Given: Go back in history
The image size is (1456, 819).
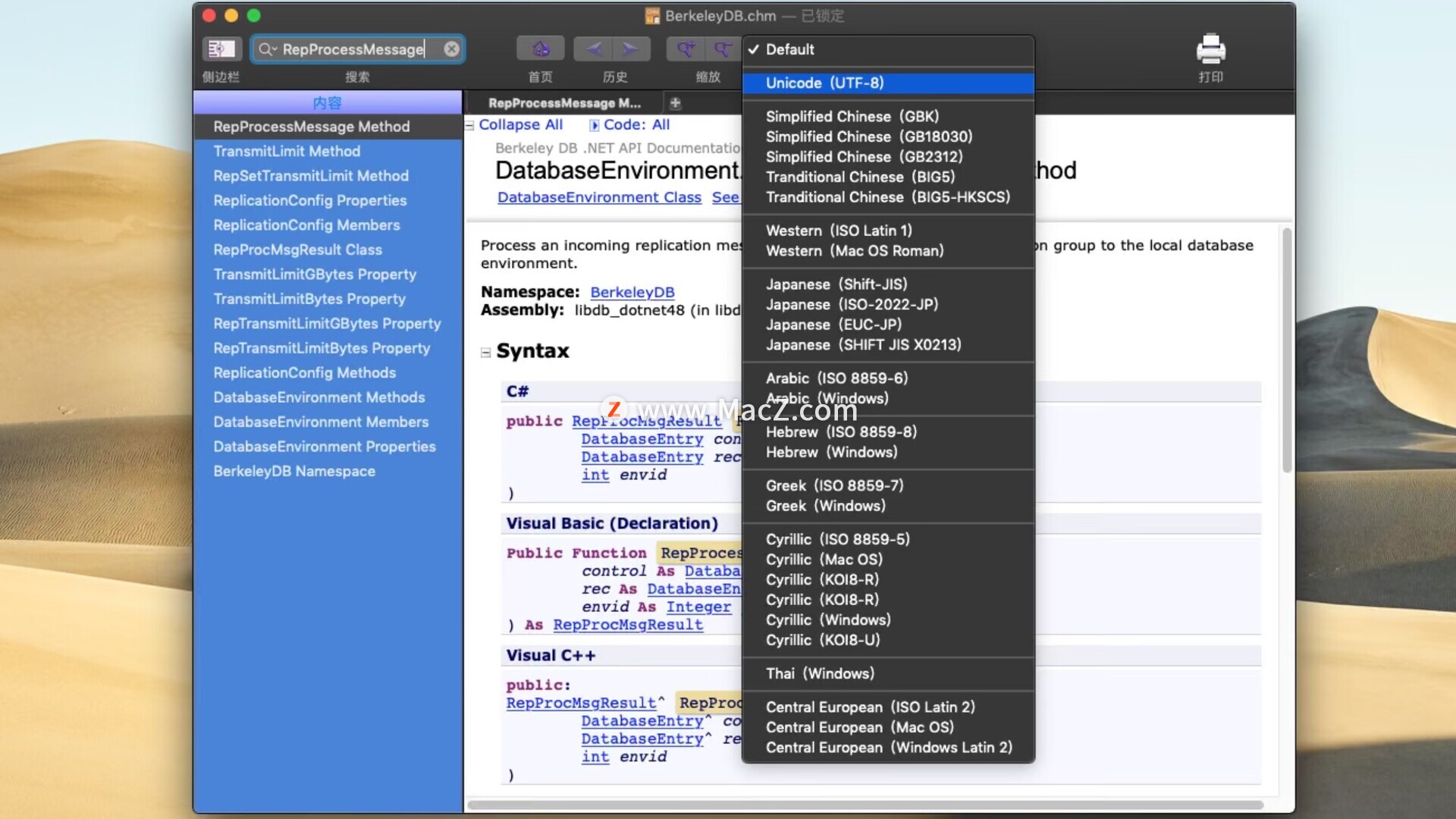Looking at the screenshot, I should point(593,49).
